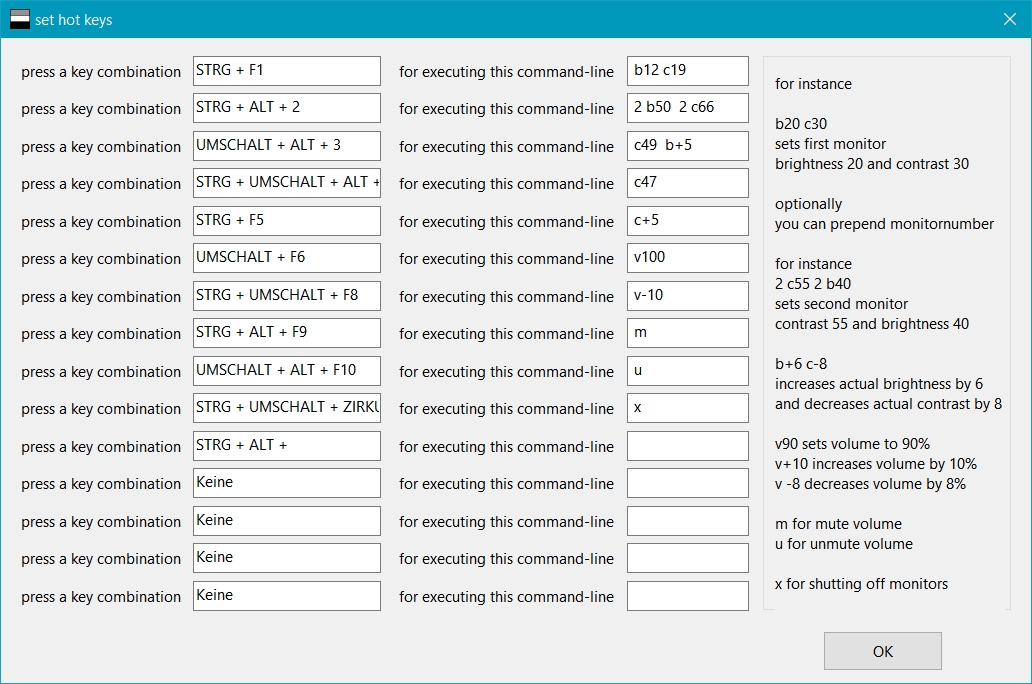Click 'press a key combination' label beside STRG + F1
Screen dimensions: 1032x684
101,72
